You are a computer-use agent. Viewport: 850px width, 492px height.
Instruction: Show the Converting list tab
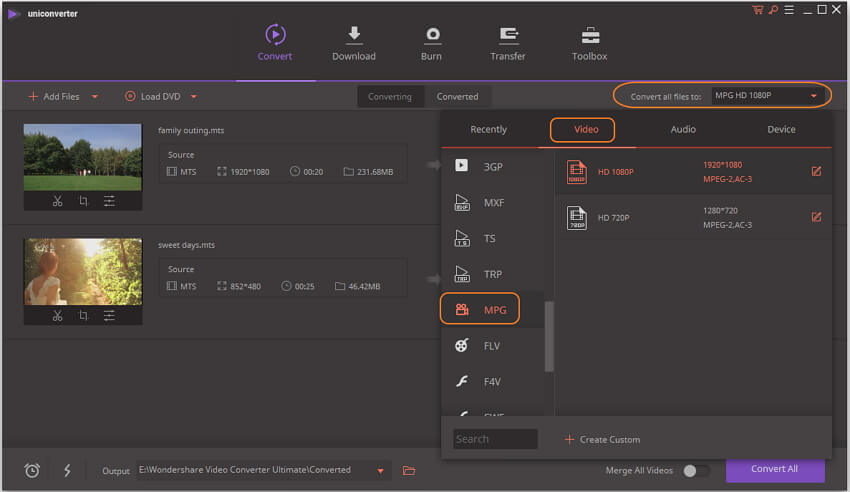tap(390, 96)
